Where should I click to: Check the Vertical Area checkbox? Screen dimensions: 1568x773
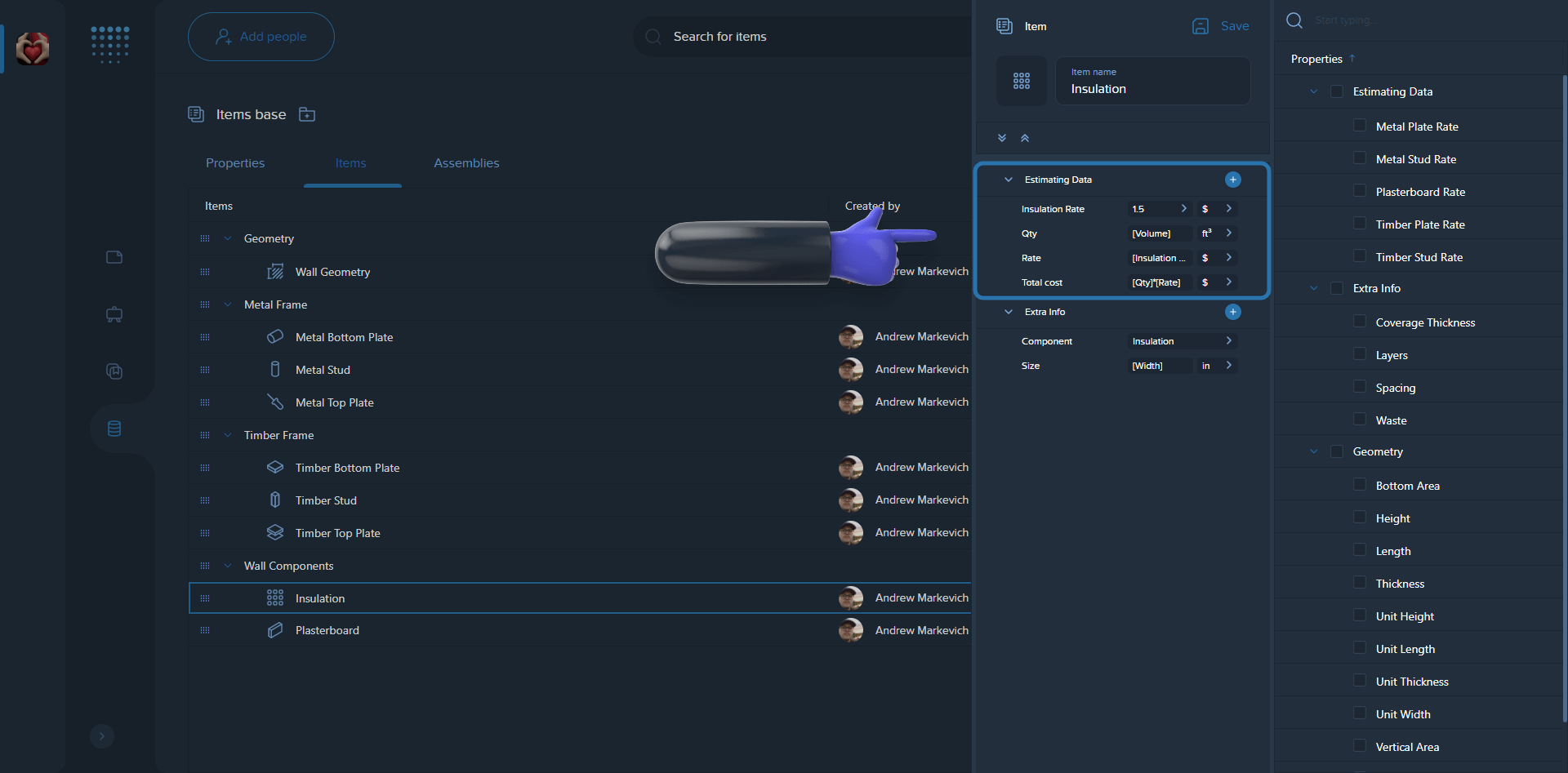click(1360, 746)
